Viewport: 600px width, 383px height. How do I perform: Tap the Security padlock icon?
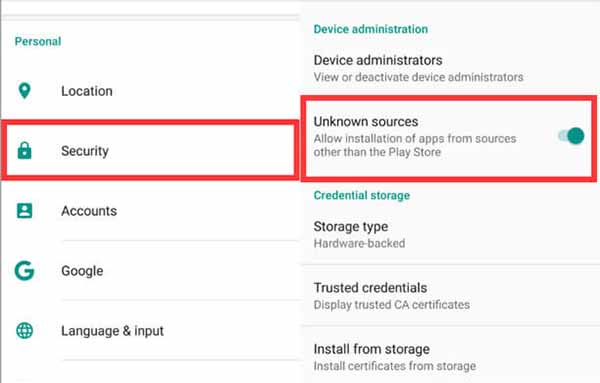click(x=24, y=150)
